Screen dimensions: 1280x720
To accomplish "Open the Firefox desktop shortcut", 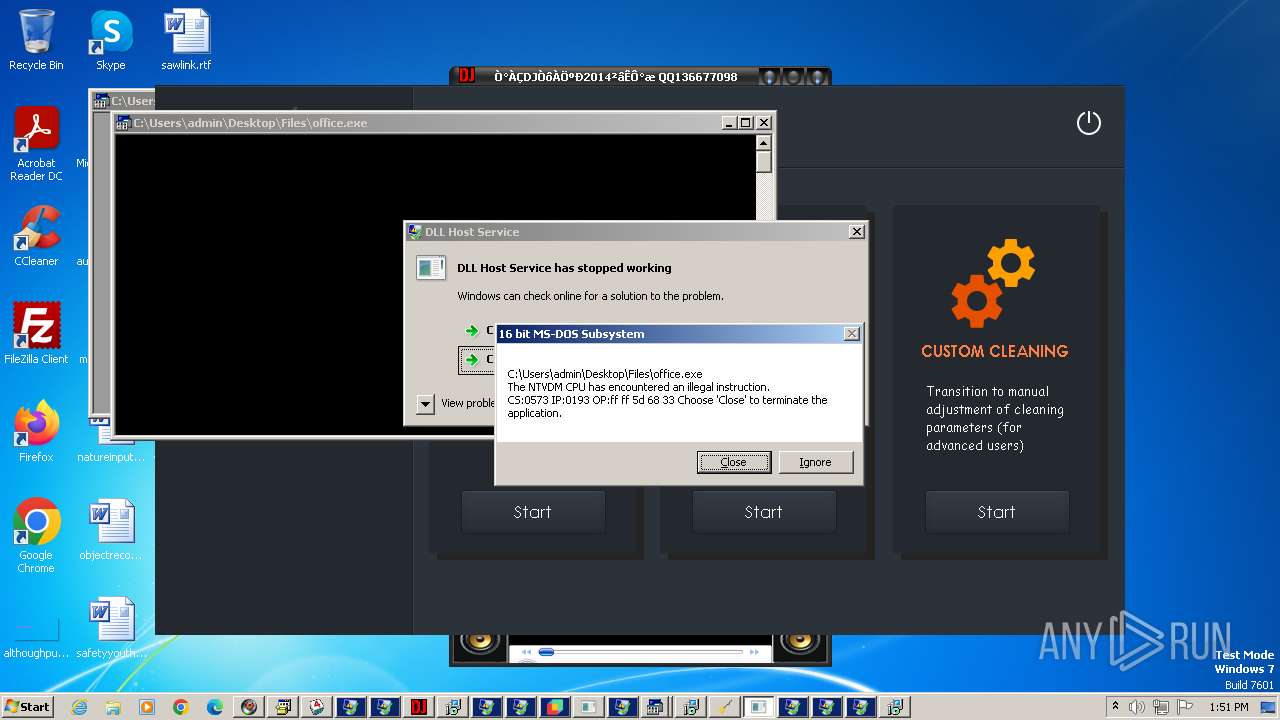I will click(36, 431).
